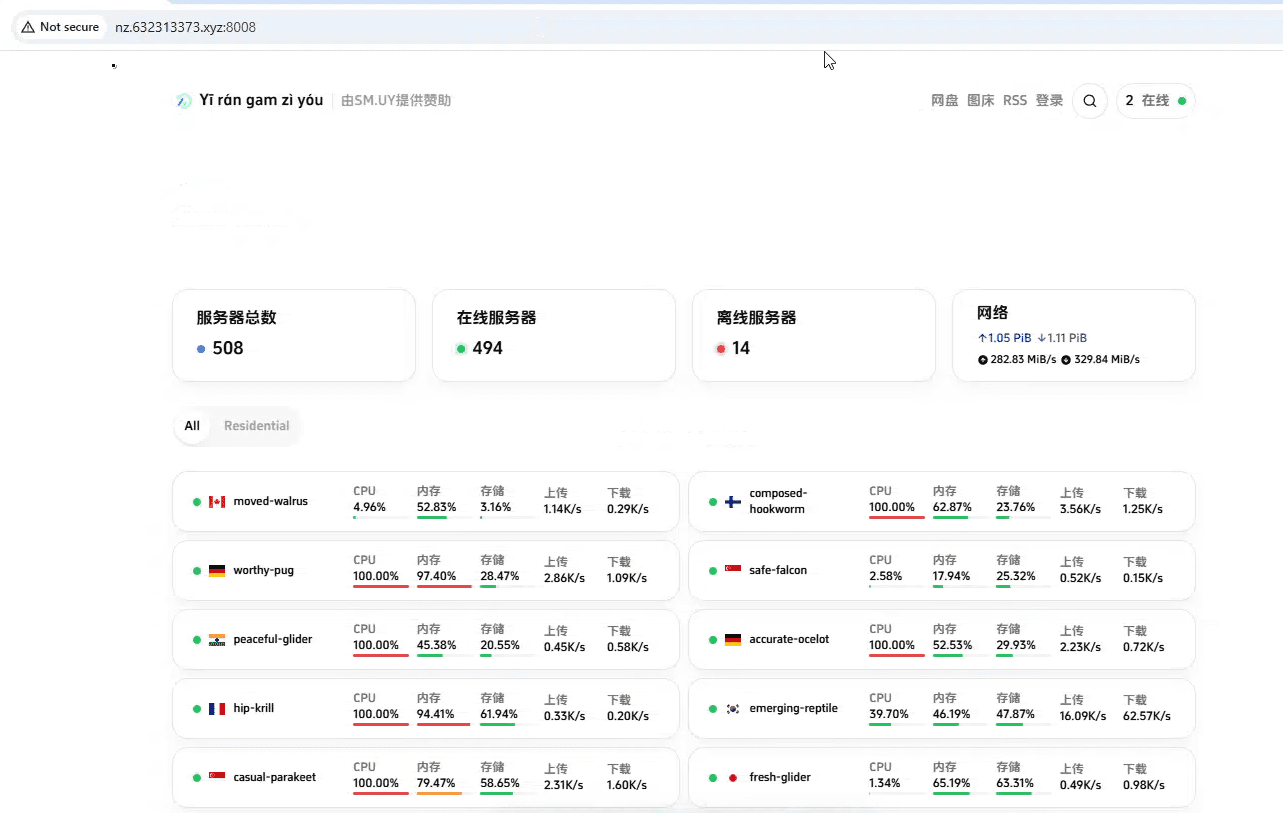1283x813 pixels.
Task: Click the site logo icon
Action: (x=184, y=101)
